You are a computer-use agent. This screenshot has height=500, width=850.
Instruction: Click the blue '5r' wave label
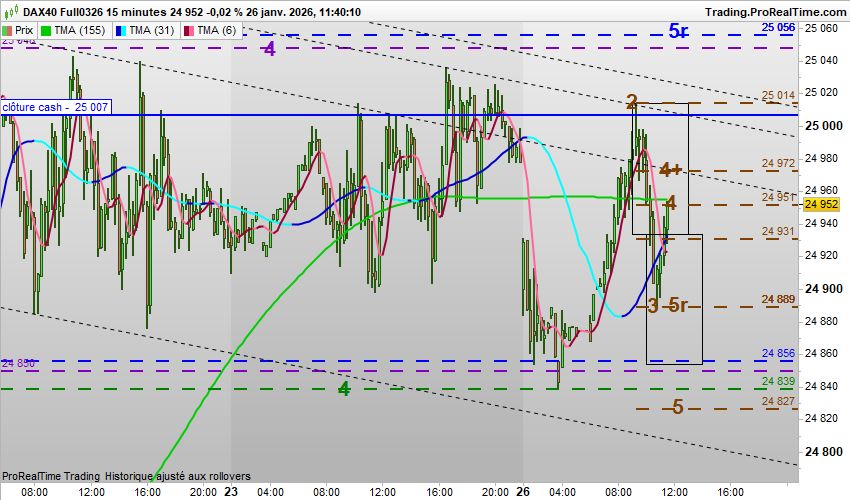(678, 31)
